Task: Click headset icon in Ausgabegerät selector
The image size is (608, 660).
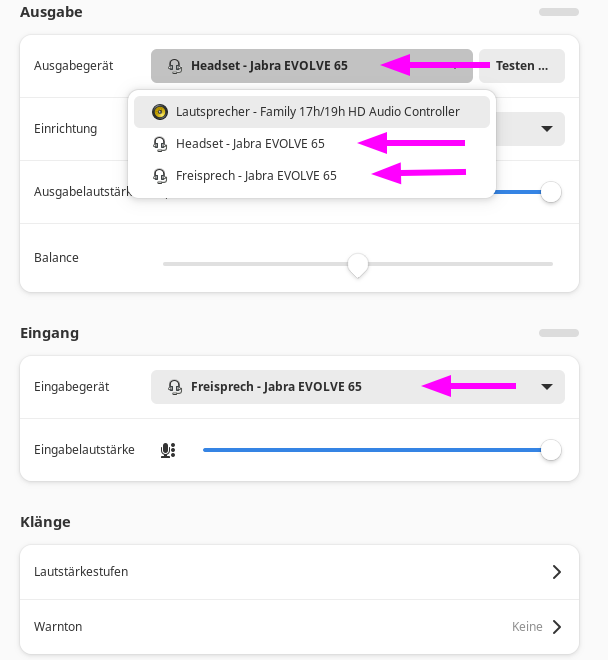Action: [175, 66]
